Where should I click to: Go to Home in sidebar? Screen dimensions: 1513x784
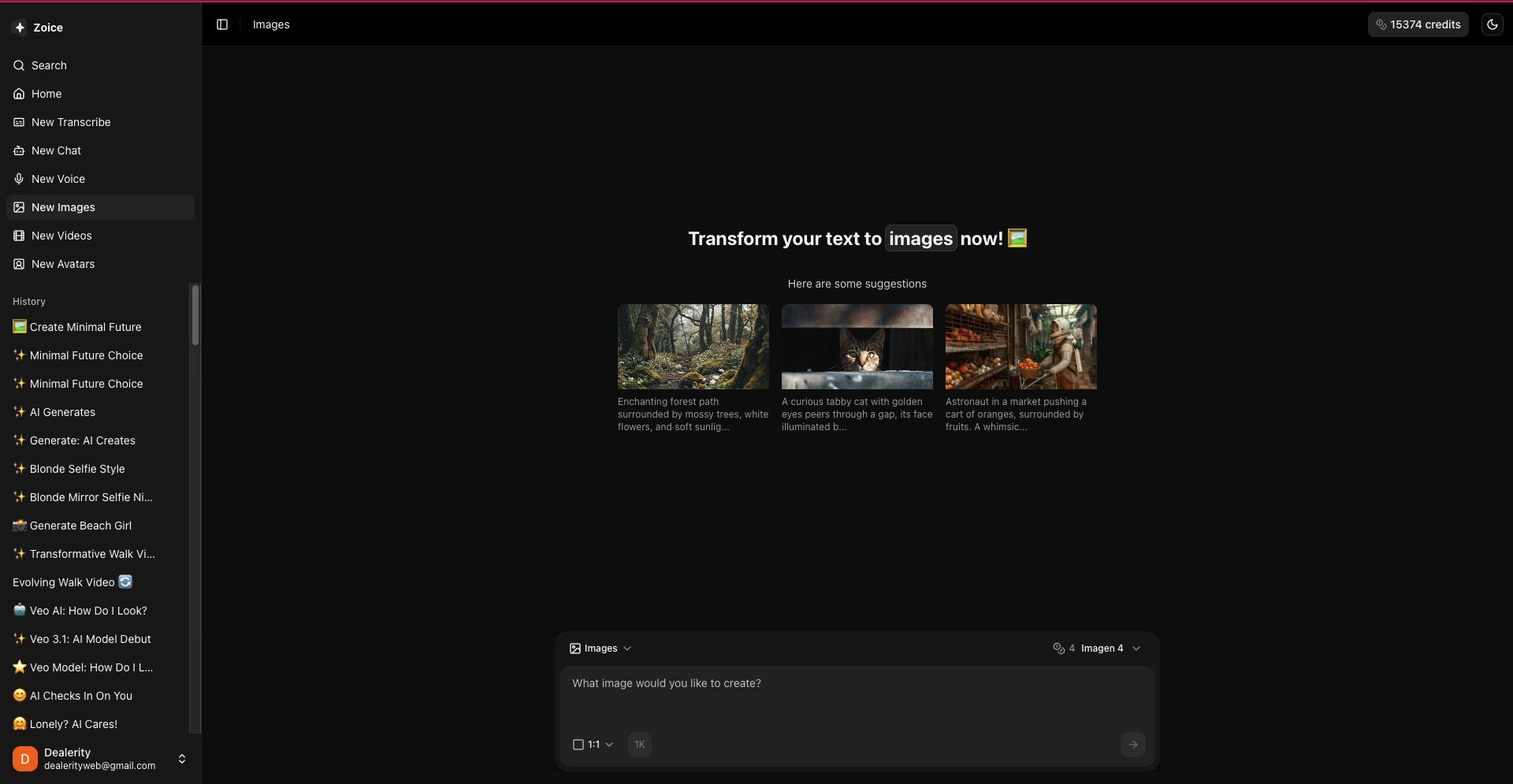click(x=46, y=94)
